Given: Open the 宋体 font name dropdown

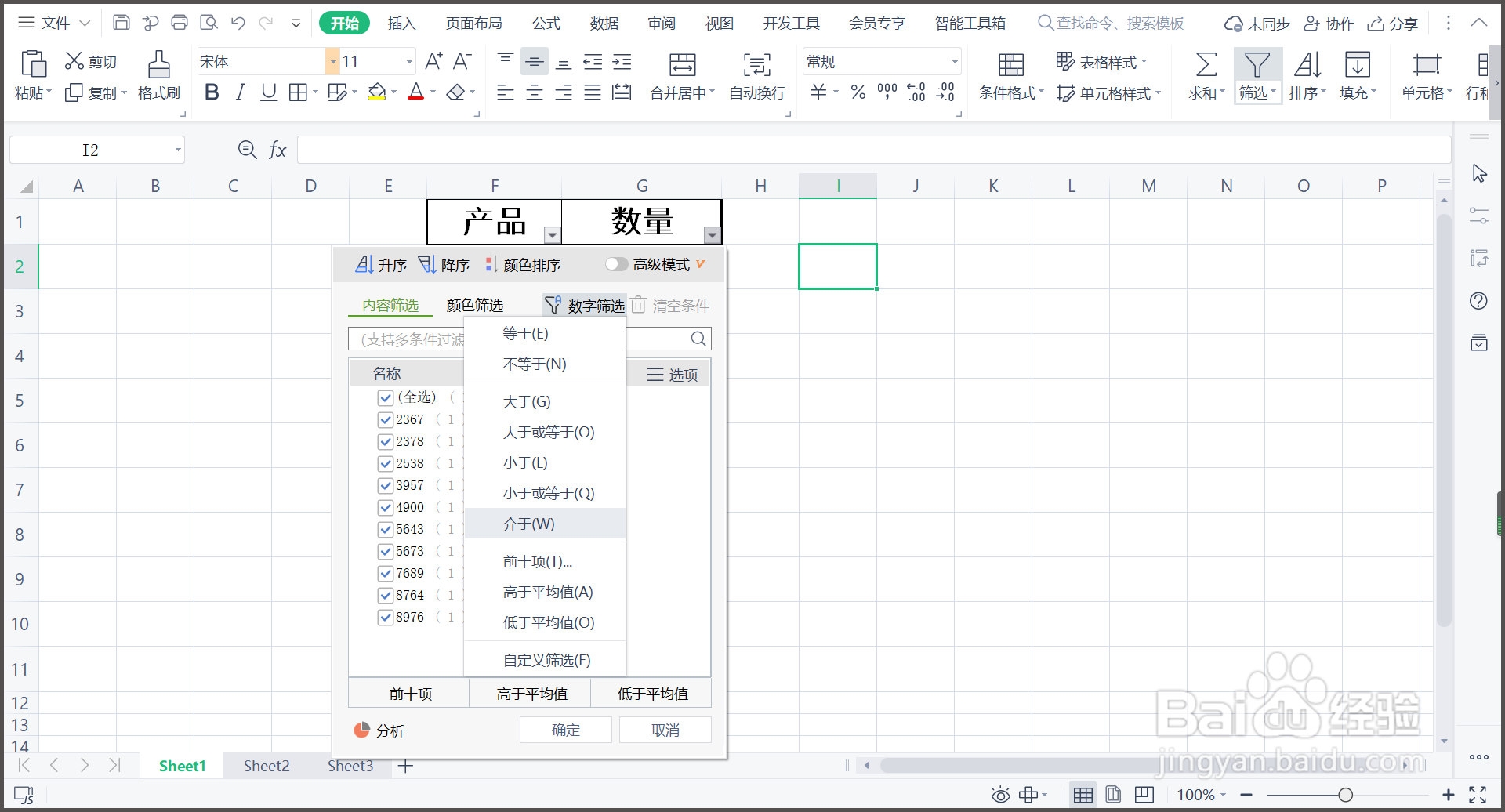Looking at the screenshot, I should point(332,61).
